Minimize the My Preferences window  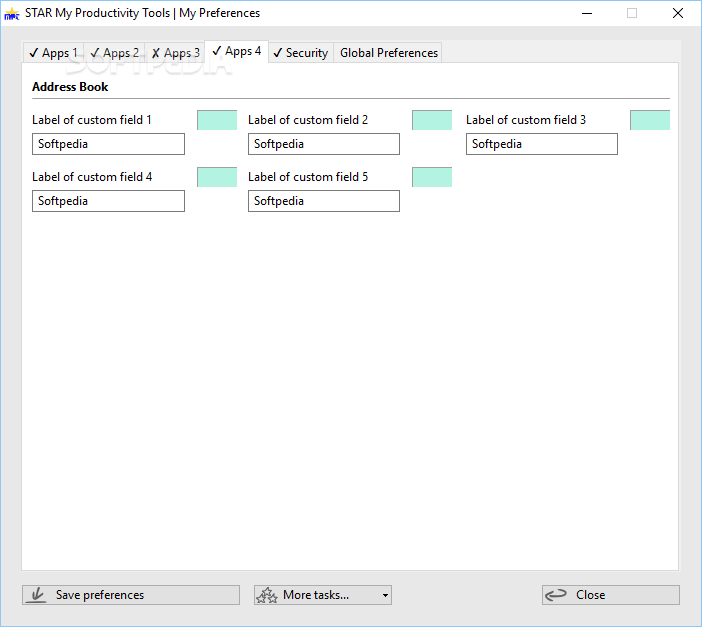[x=587, y=13]
